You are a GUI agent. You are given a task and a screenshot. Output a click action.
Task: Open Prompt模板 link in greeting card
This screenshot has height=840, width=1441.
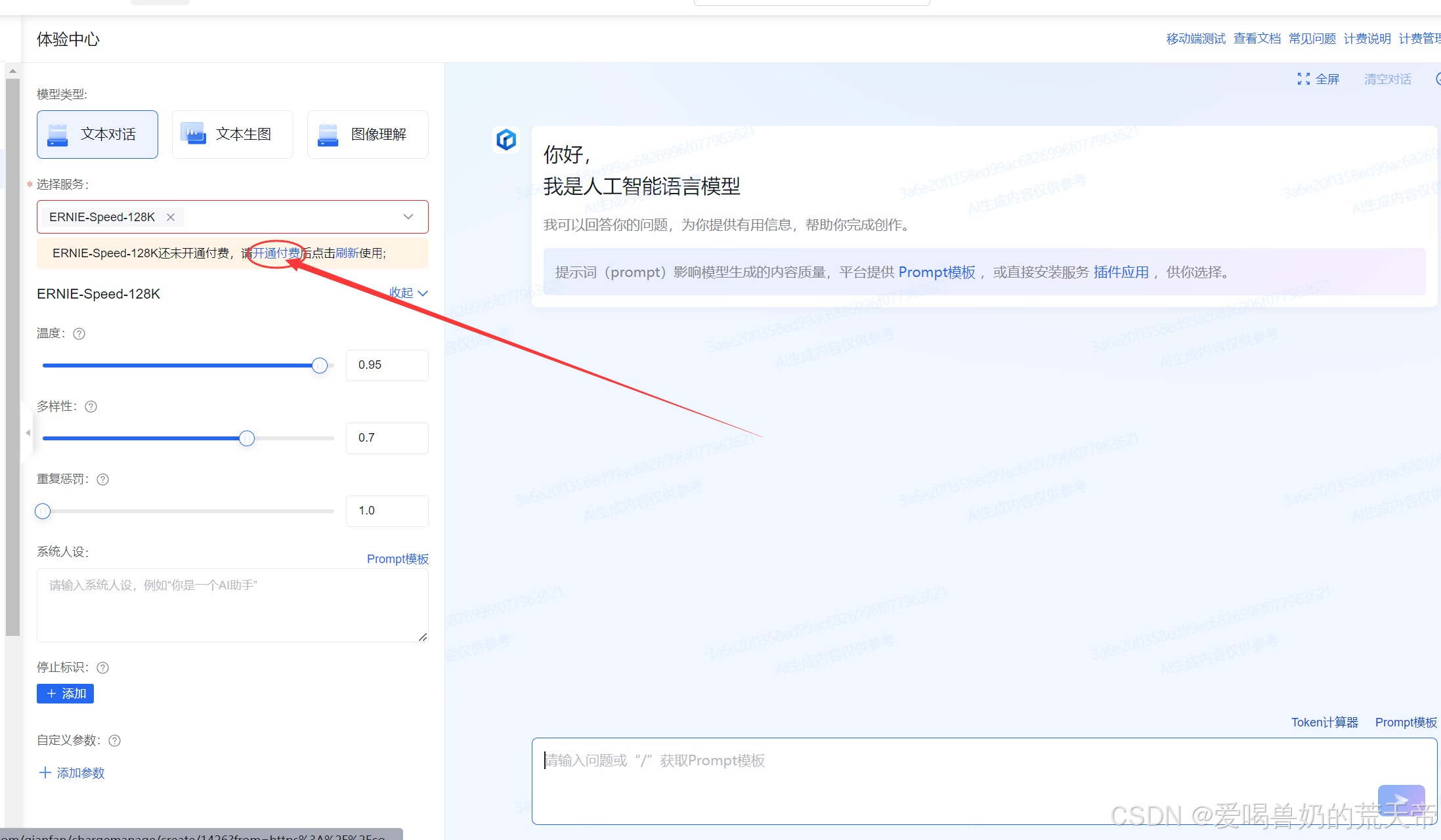pyautogui.click(x=937, y=272)
